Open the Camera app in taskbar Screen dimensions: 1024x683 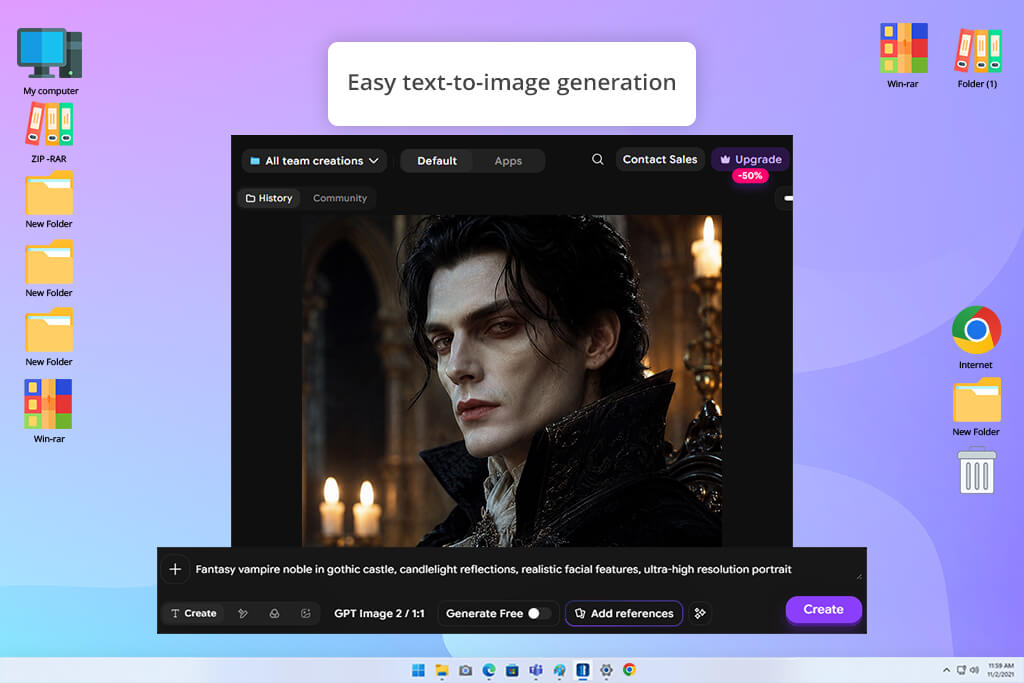pos(465,670)
